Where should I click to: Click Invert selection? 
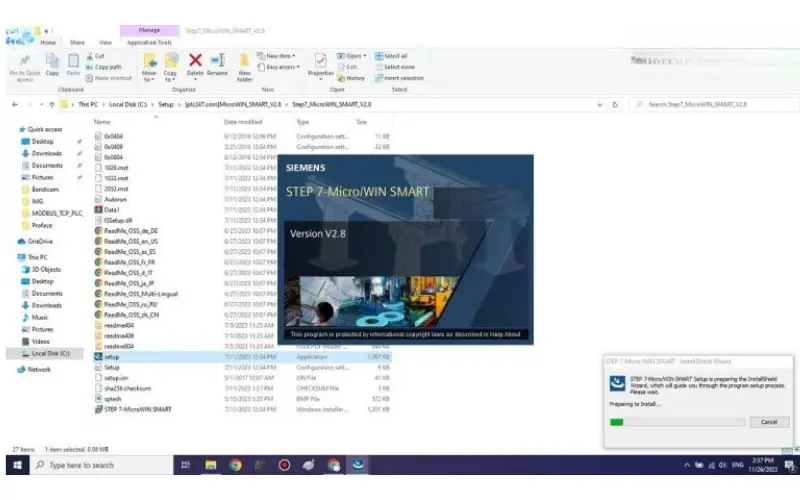pos(399,78)
